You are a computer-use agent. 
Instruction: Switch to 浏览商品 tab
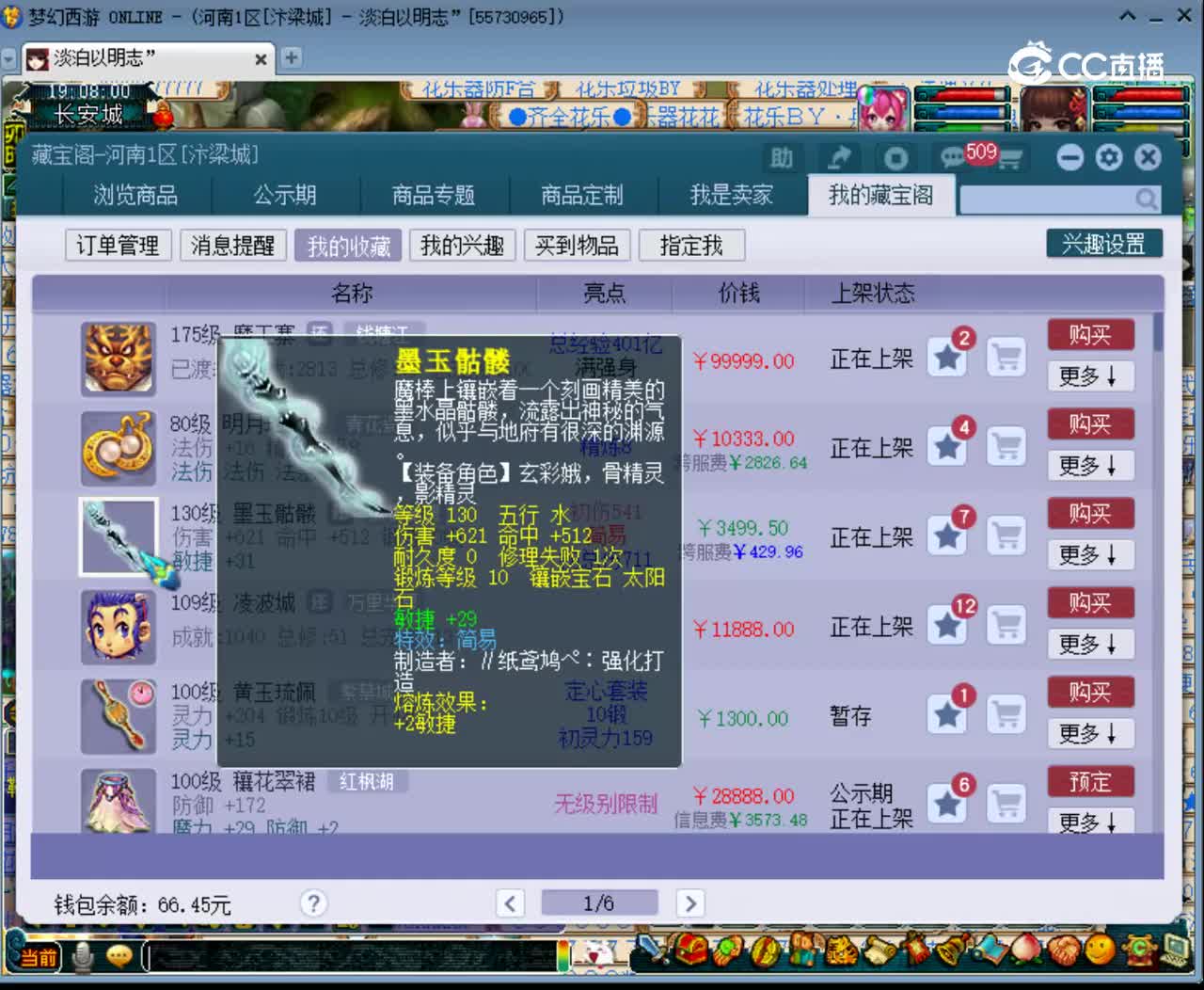[x=135, y=195]
